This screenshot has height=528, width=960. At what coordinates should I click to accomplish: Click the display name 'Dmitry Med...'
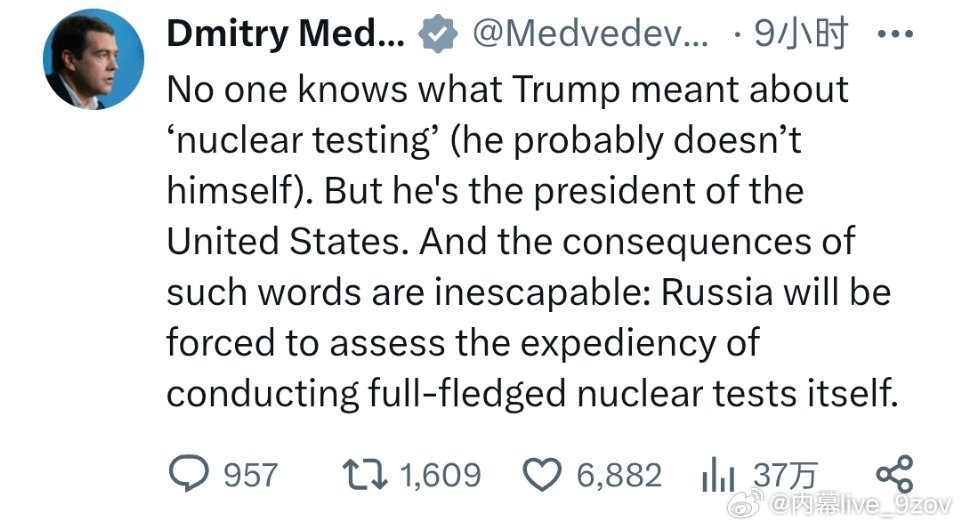[285, 35]
